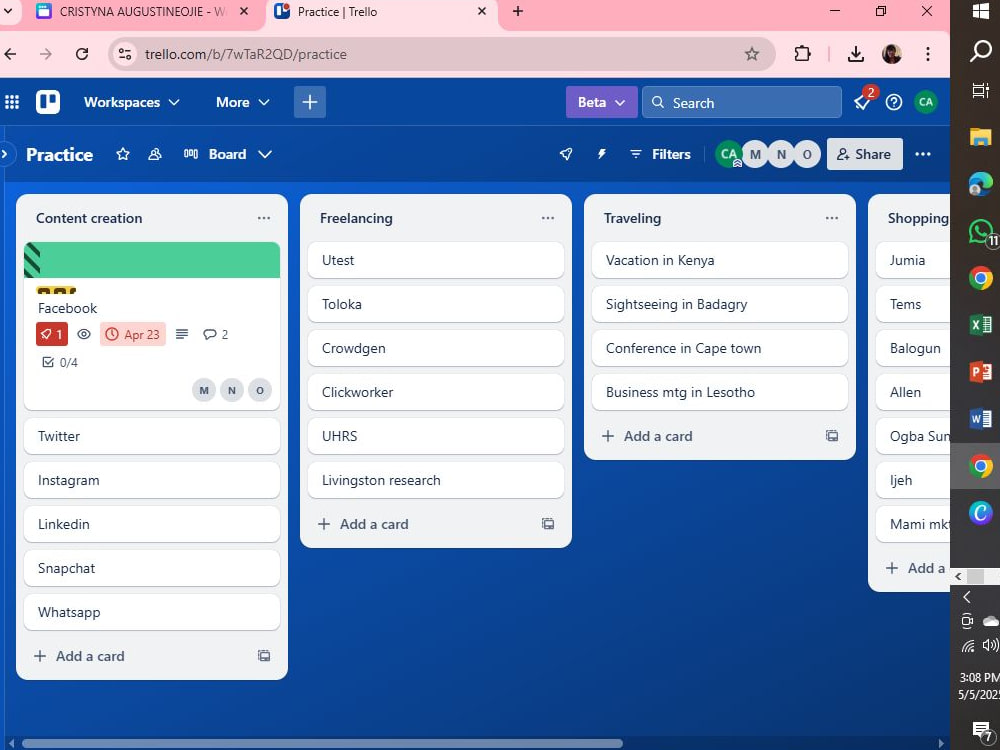Create from template in Content creation list
Viewport: 1000px width, 750px height.
pyautogui.click(x=264, y=656)
